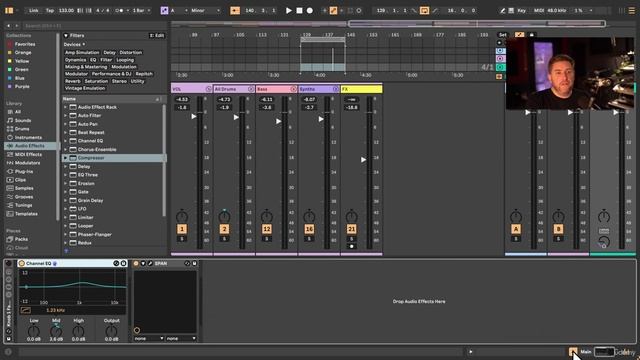Open the MIDI Effects library category
640x360 pixels.
(x=28, y=154)
